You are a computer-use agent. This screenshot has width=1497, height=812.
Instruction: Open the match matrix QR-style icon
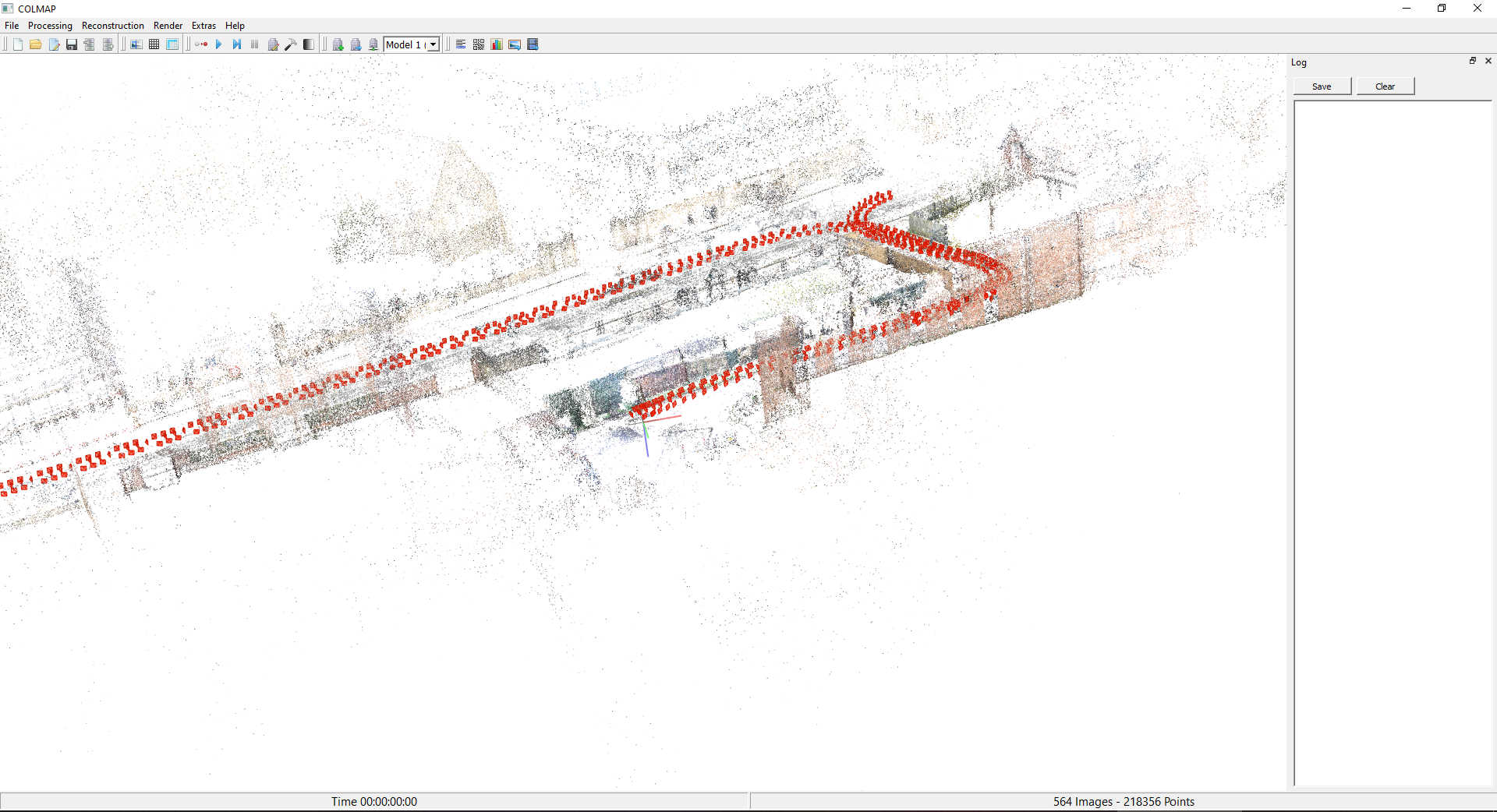point(479,44)
